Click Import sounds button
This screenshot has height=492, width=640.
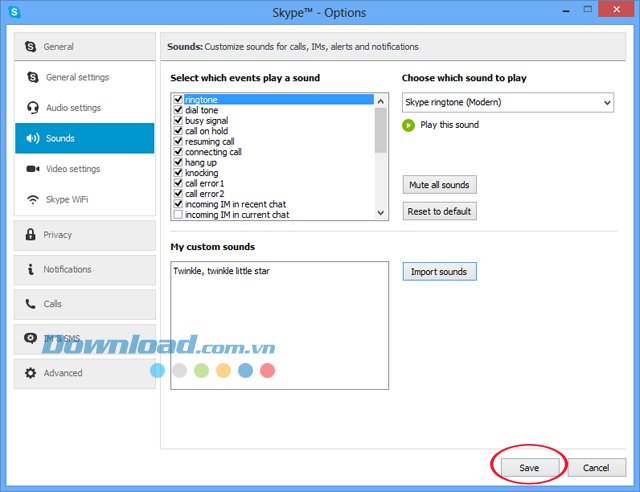click(439, 272)
